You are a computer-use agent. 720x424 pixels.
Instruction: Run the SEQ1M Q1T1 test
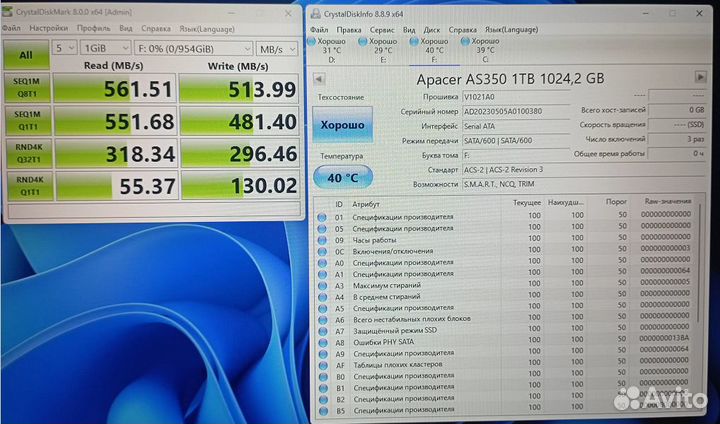click(28, 120)
